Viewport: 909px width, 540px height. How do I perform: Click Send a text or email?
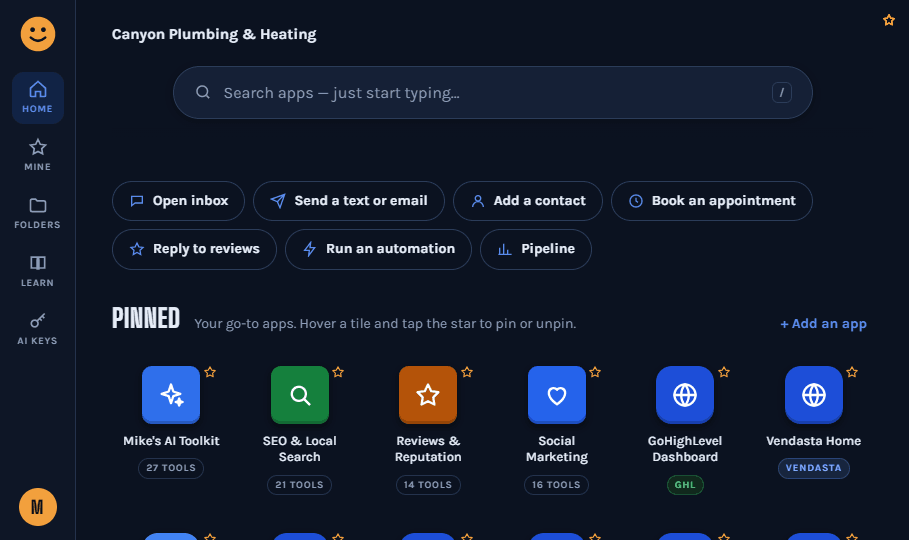[x=349, y=201]
